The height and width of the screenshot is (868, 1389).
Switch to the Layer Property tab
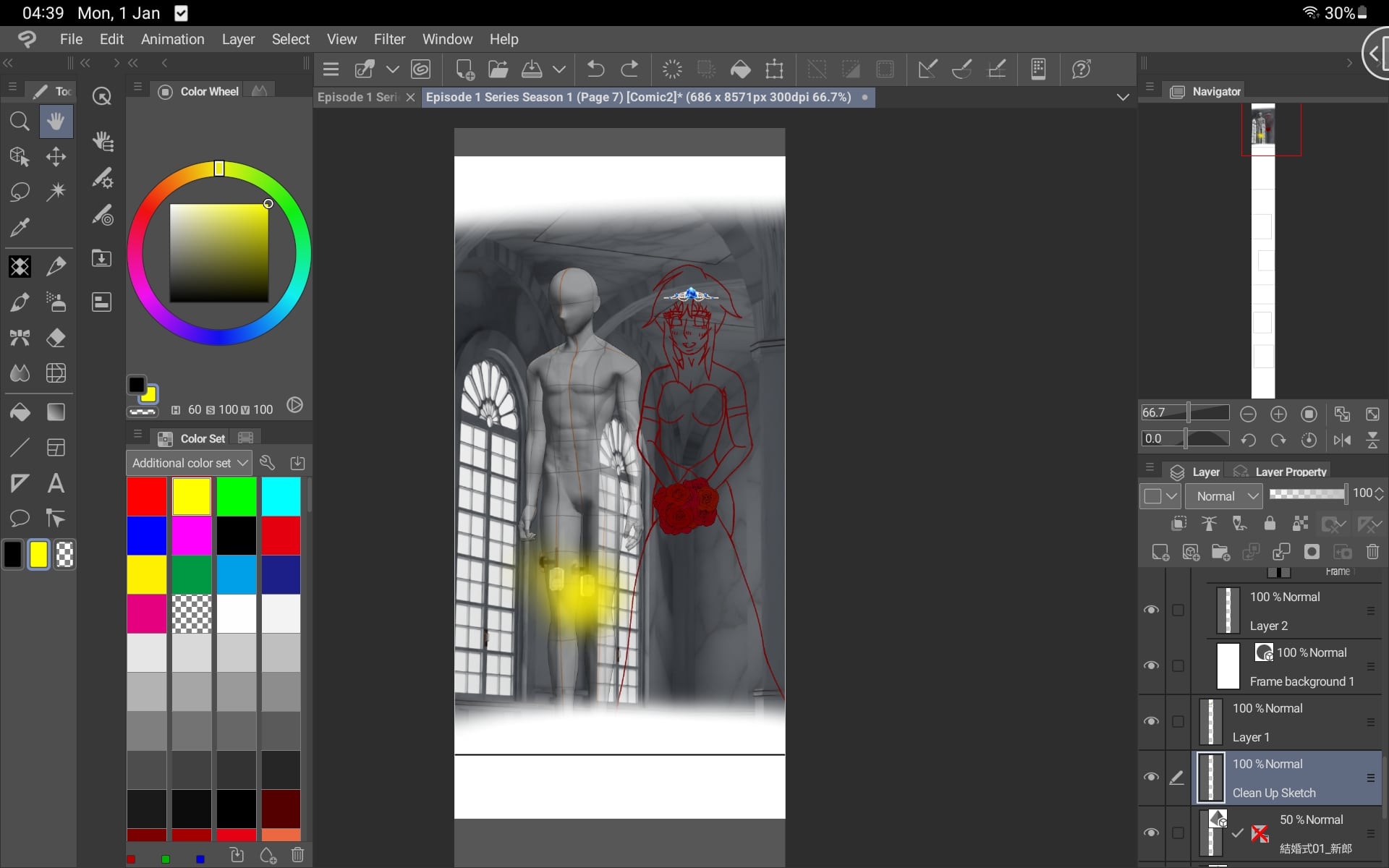[1290, 472]
